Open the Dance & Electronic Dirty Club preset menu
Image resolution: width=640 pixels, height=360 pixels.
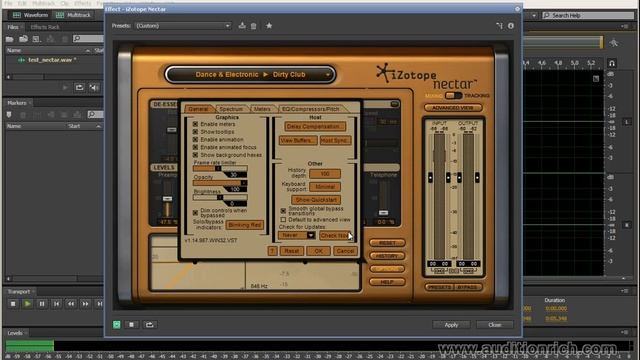coord(250,75)
